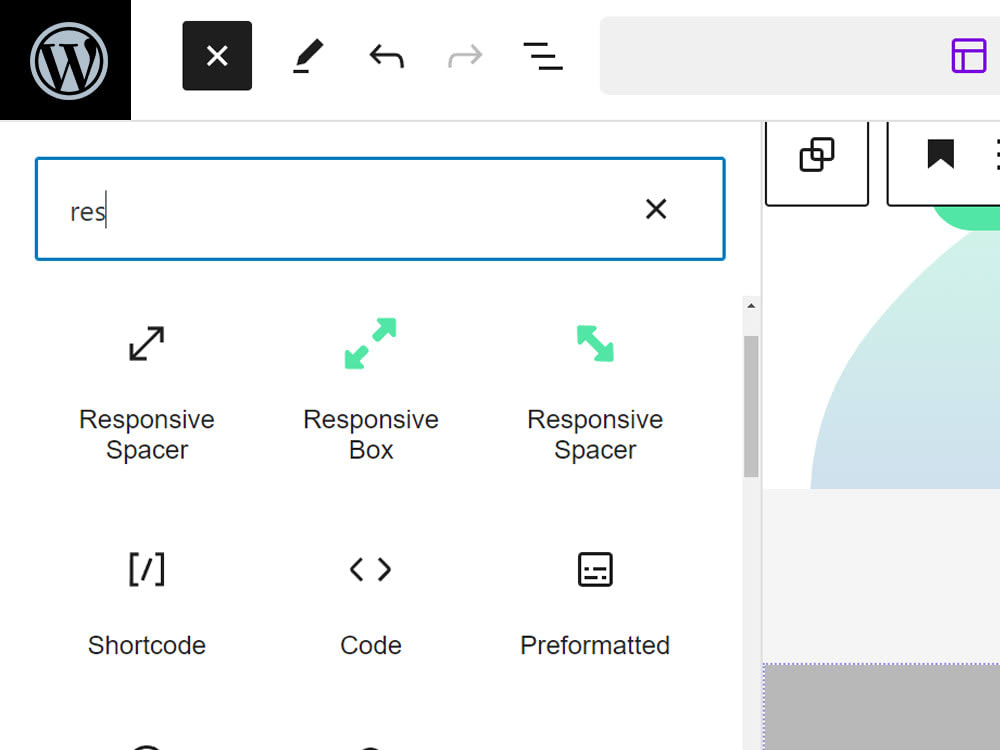Viewport: 1000px width, 750px height.
Task: Close the block inserter with the X toggle
Action: pyautogui.click(x=217, y=56)
